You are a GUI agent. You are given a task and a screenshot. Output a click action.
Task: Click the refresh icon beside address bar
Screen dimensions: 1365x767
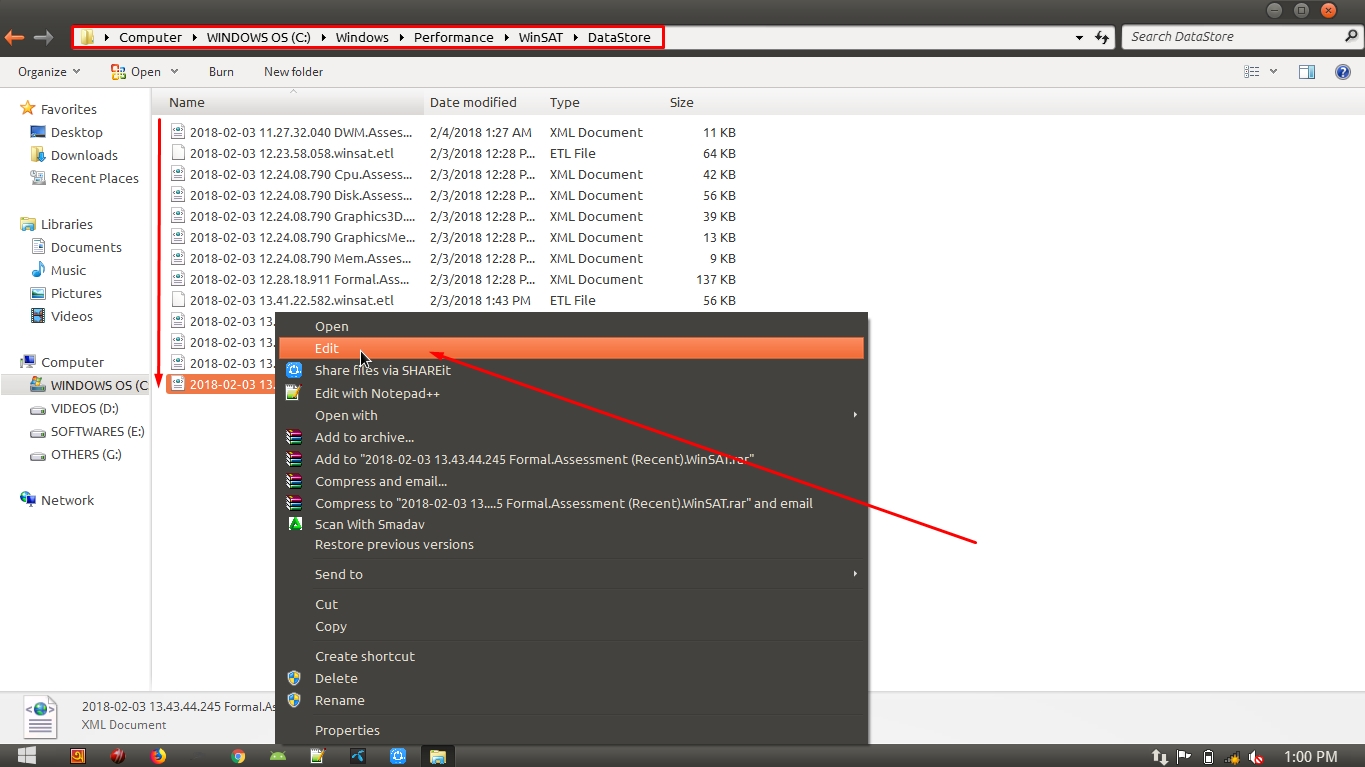tap(1102, 38)
